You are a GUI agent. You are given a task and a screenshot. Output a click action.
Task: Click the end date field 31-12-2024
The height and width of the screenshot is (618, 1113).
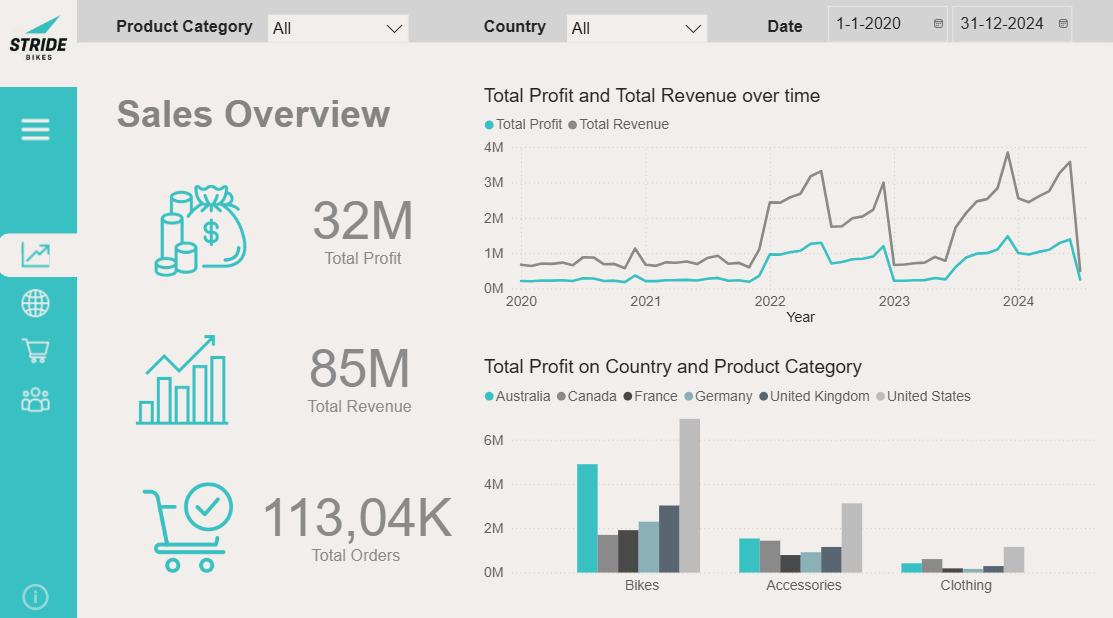pyautogui.click(x=1001, y=24)
